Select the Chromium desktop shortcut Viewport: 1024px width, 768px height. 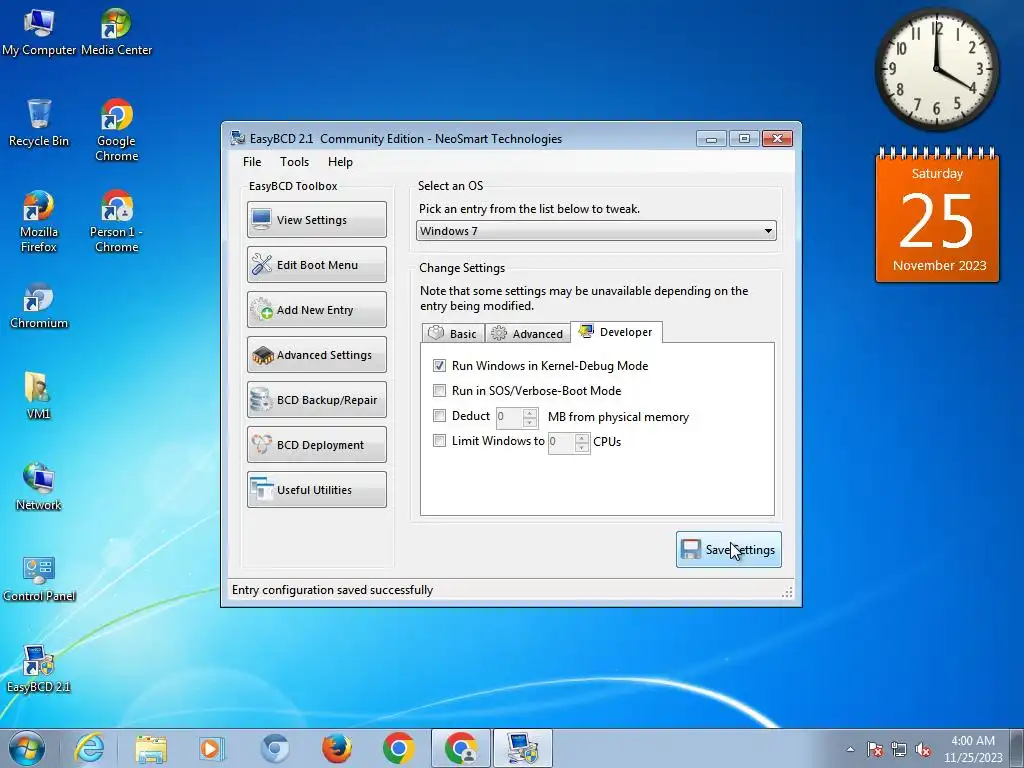[x=39, y=305]
